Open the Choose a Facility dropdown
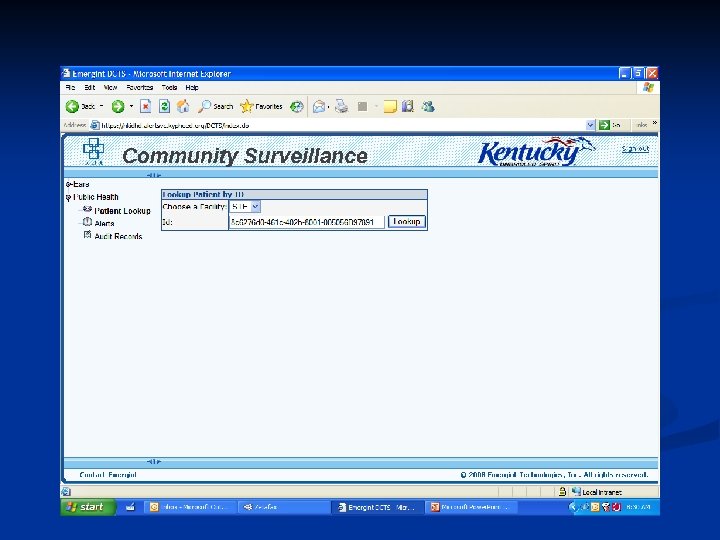720x540 pixels. (x=245, y=207)
